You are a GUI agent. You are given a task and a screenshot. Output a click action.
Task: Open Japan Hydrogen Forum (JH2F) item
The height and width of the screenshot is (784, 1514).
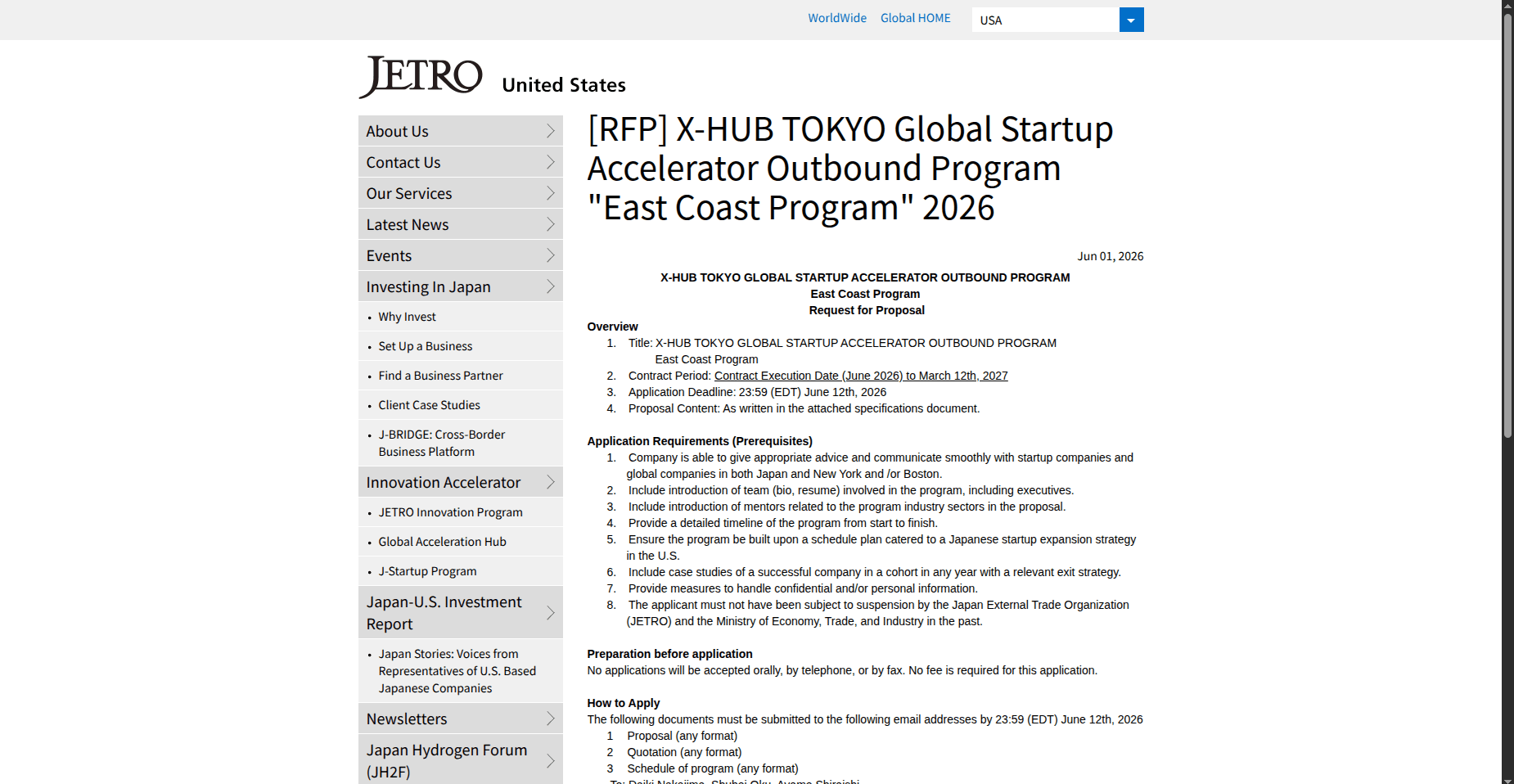[461, 760]
